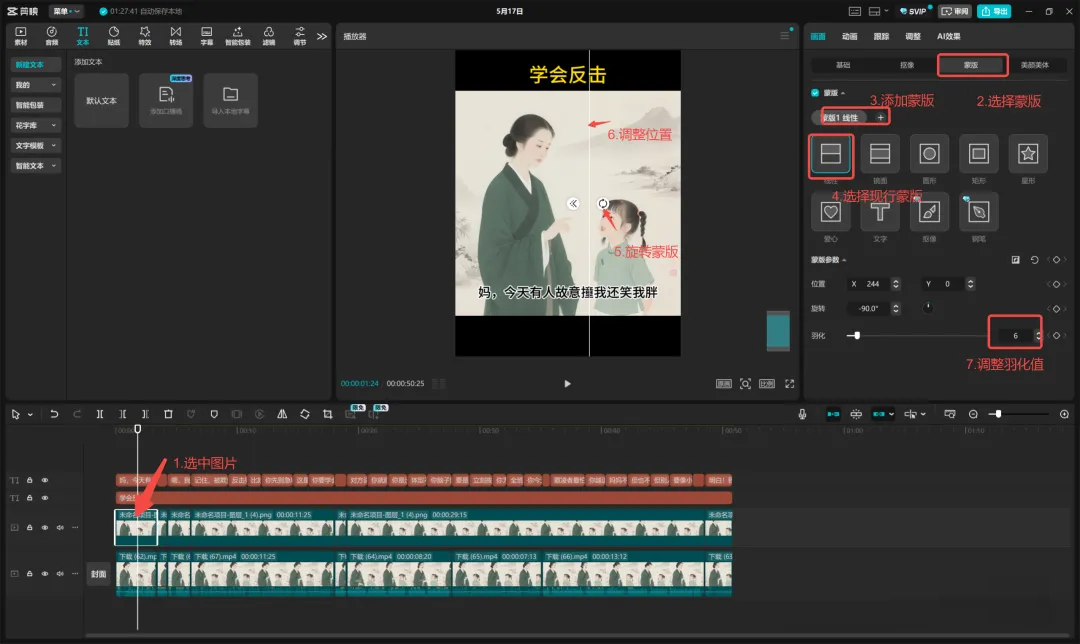1080x644 pixels.
Task: Click the 导入本地字幕 import subtitles card
Action: [x=231, y=101]
